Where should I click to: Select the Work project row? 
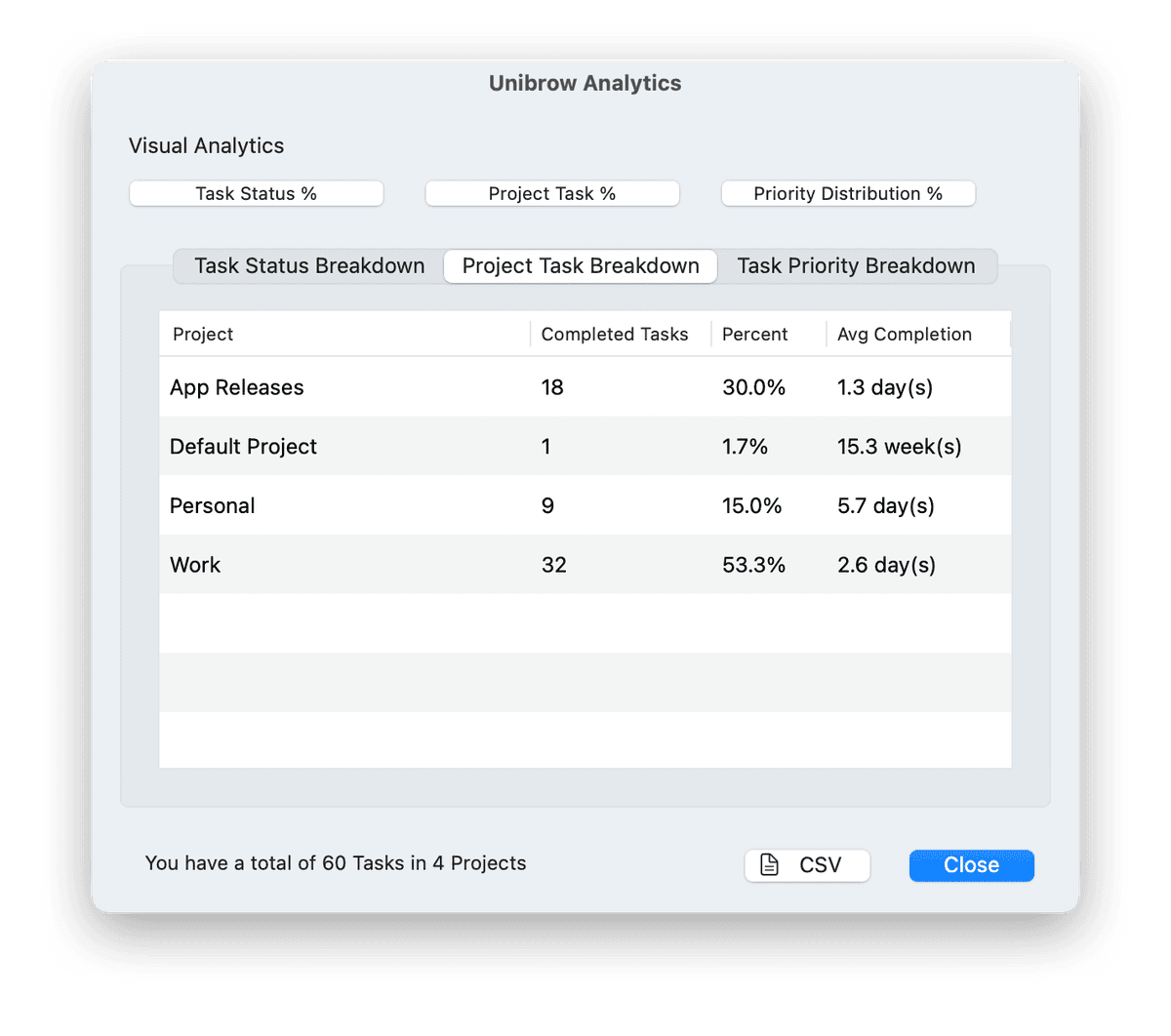click(195, 565)
